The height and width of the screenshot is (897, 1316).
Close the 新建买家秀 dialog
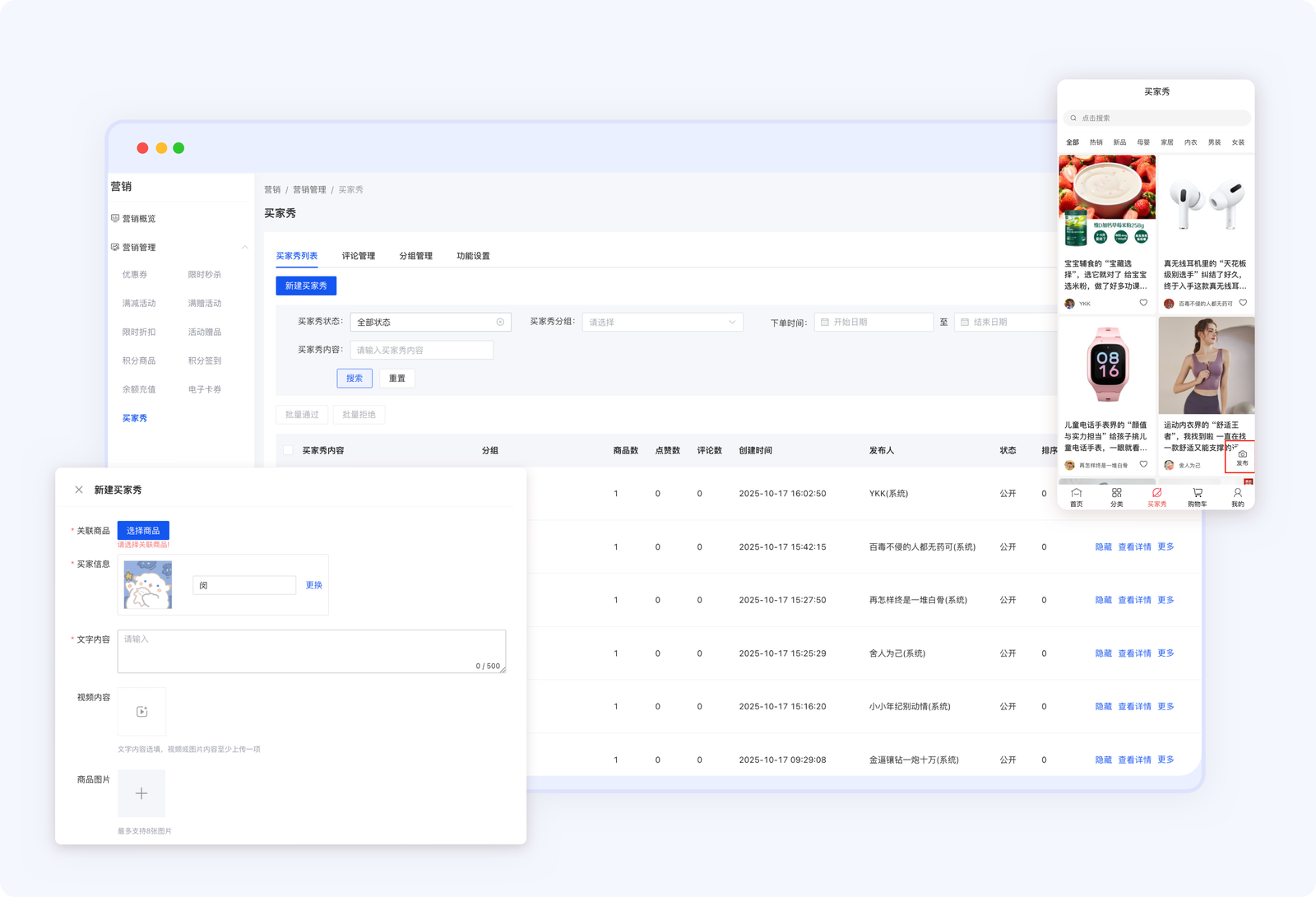(x=79, y=490)
